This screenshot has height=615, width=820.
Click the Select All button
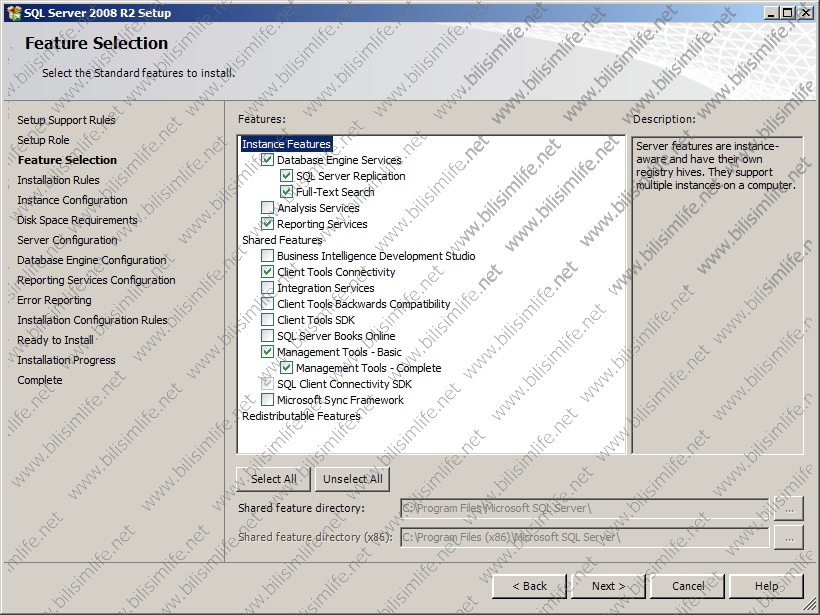click(x=274, y=479)
